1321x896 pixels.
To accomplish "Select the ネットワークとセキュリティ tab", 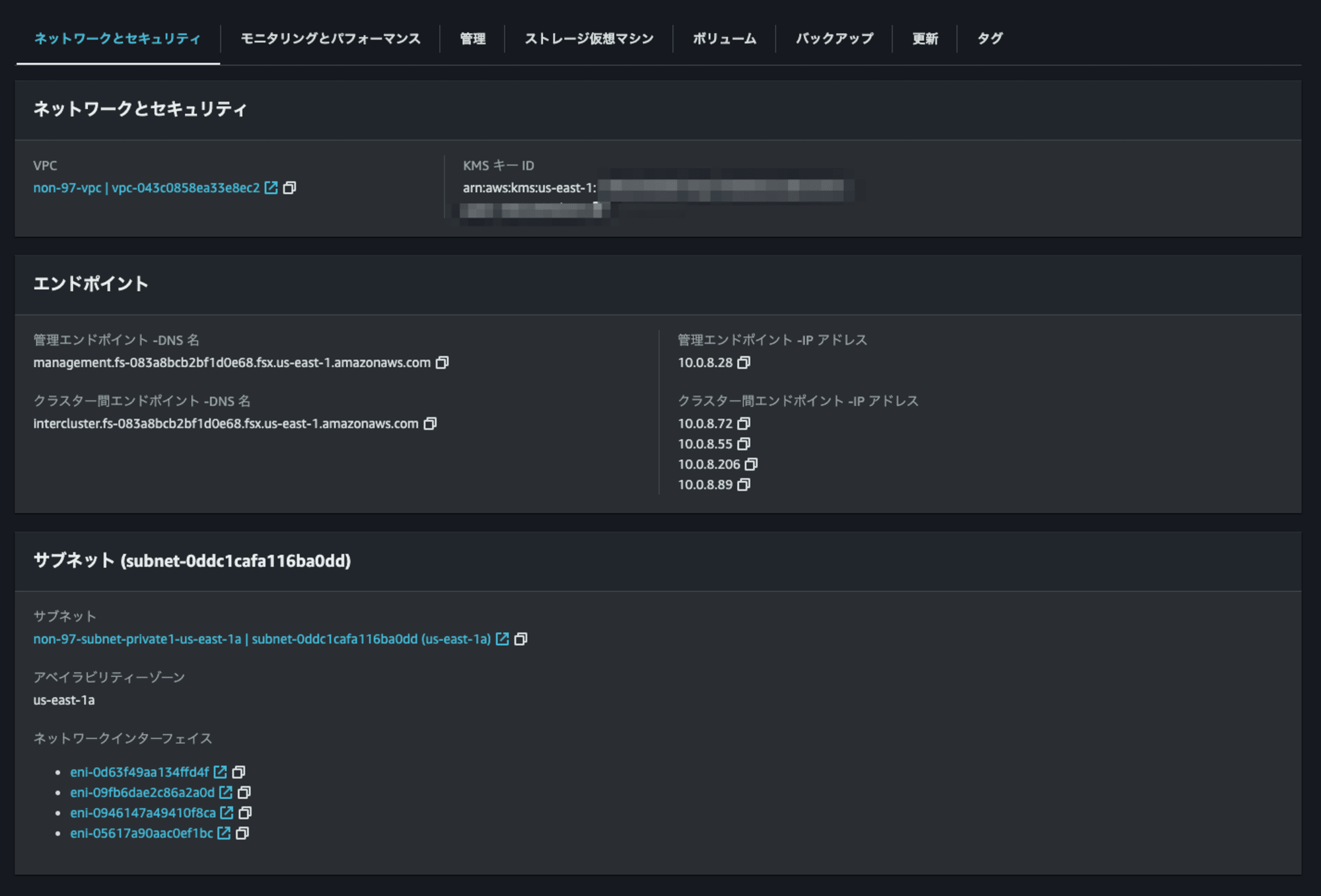I will point(118,39).
